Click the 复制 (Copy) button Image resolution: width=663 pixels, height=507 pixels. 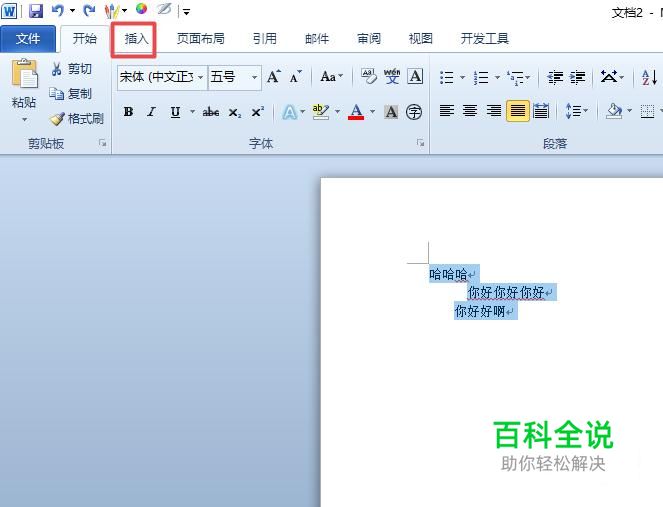[71, 93]
